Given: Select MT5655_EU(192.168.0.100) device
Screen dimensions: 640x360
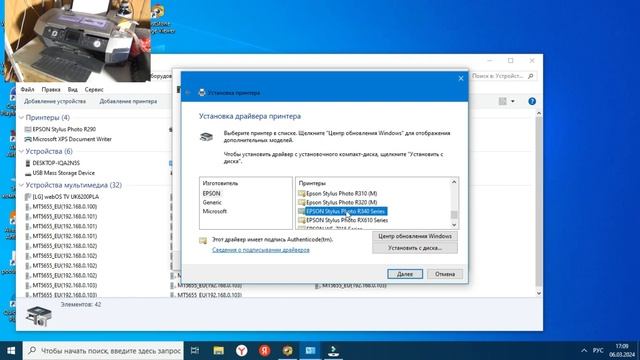Looking at the screenshot, I should 61,207.
